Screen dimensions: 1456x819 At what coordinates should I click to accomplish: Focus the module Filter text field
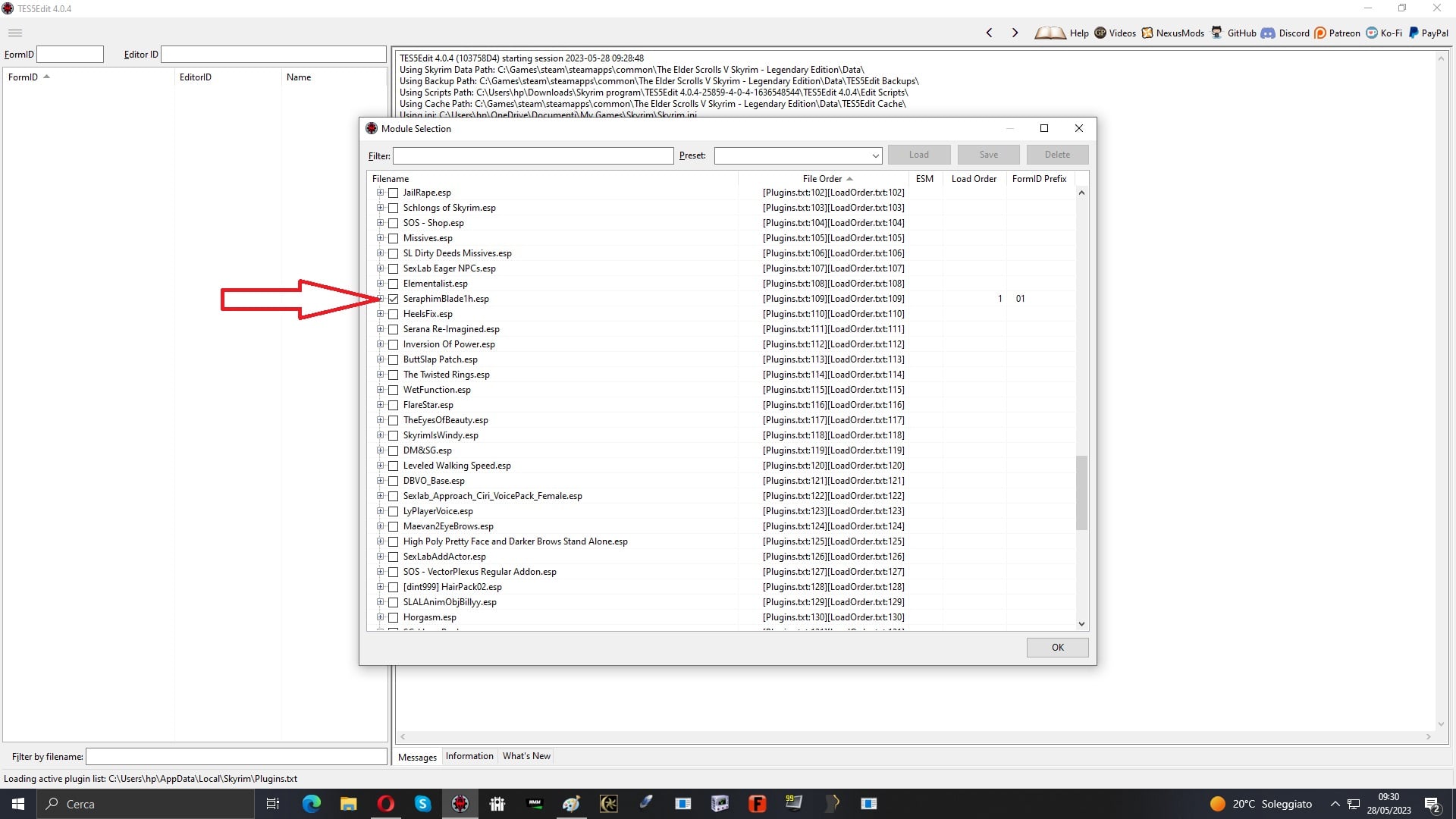[533, 155]
